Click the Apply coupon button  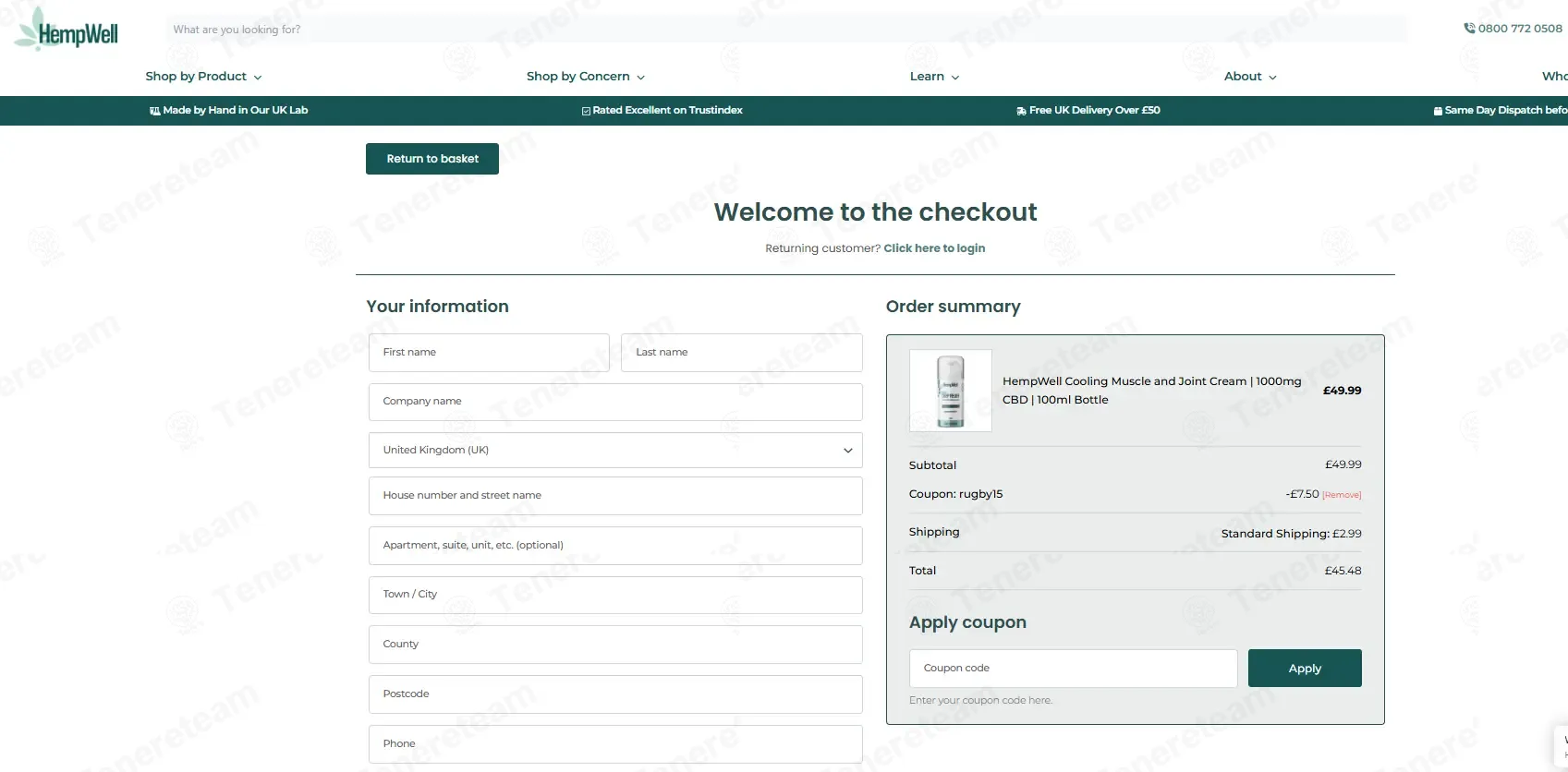1305,669
